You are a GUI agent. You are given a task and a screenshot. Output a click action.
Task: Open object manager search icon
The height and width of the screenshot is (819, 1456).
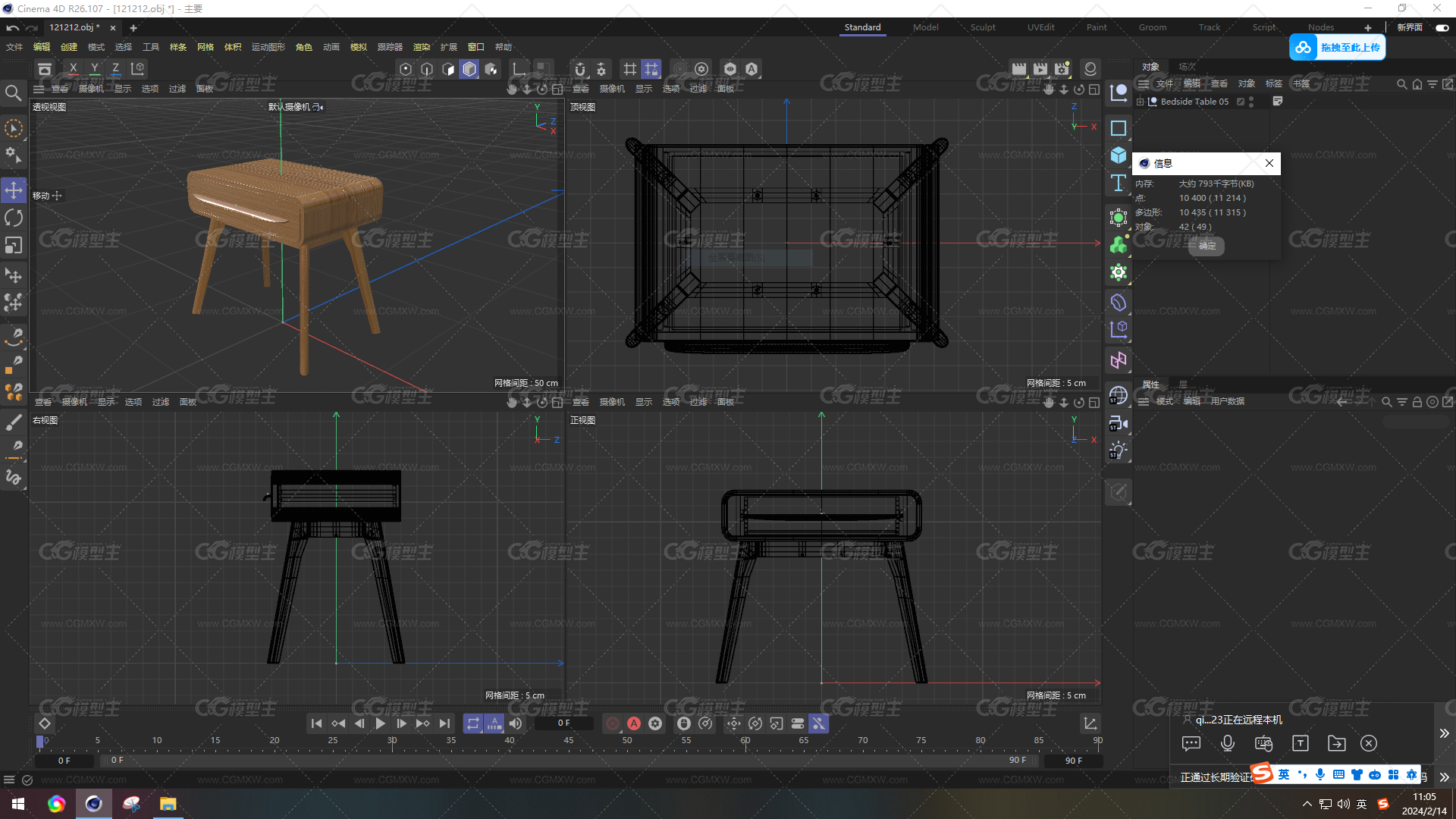pyautogui.click(x=1402, y=84)
